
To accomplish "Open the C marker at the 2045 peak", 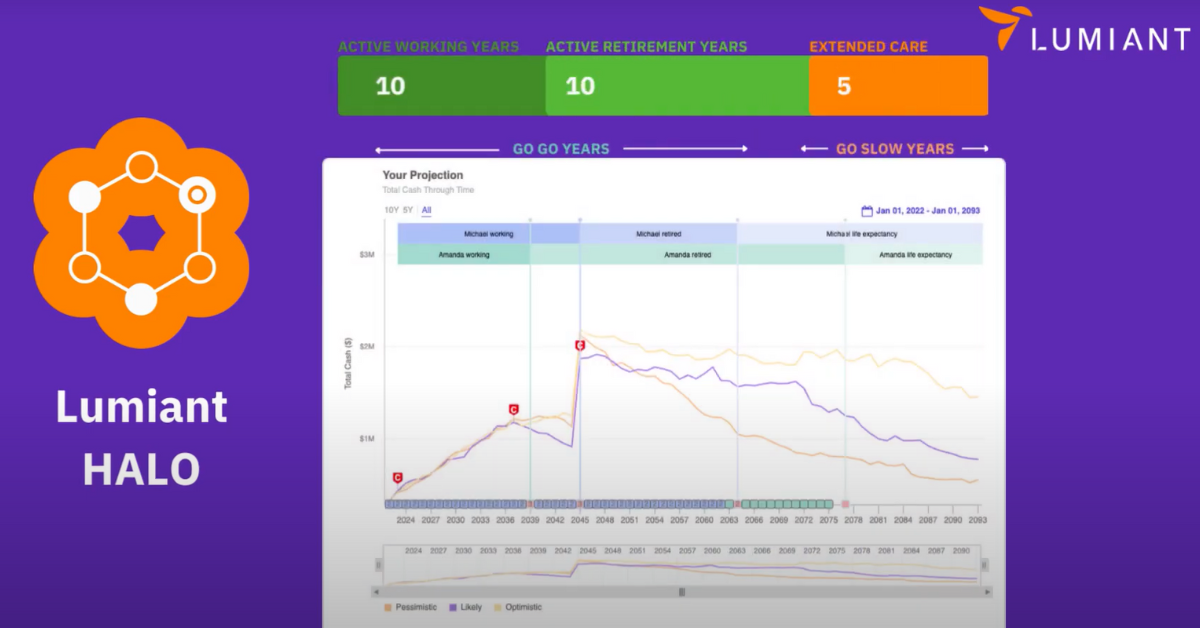I will click(x=580, y=343).
